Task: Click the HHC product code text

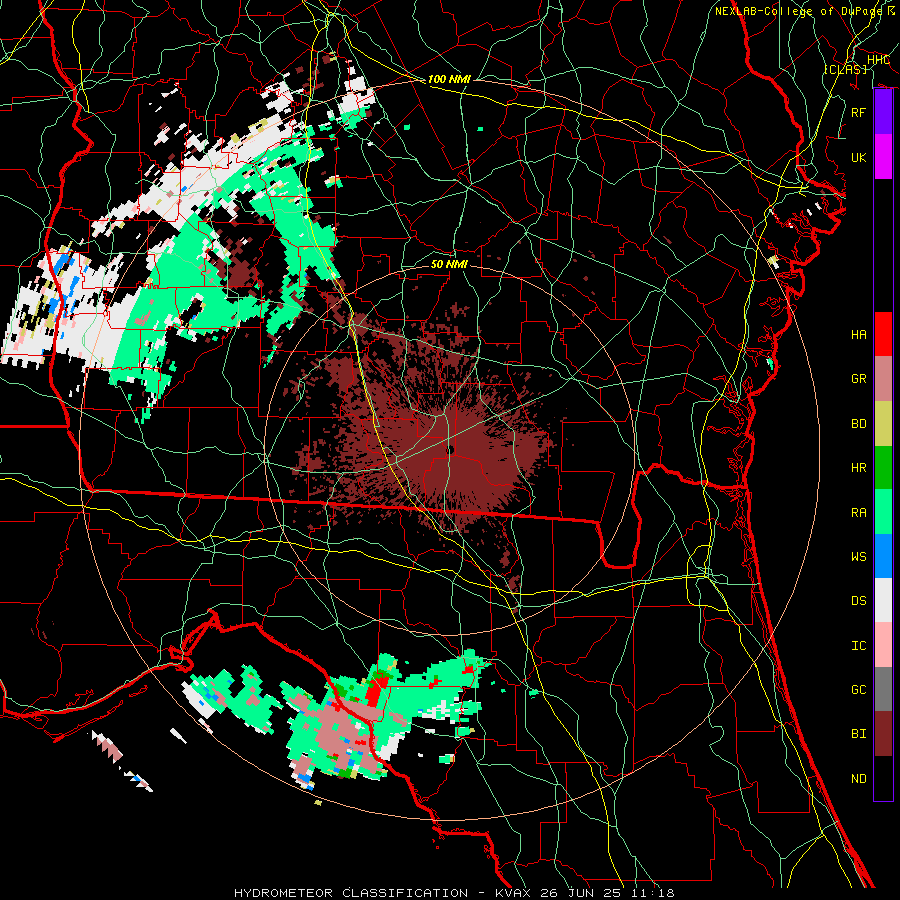Action: tap(878, 60)
